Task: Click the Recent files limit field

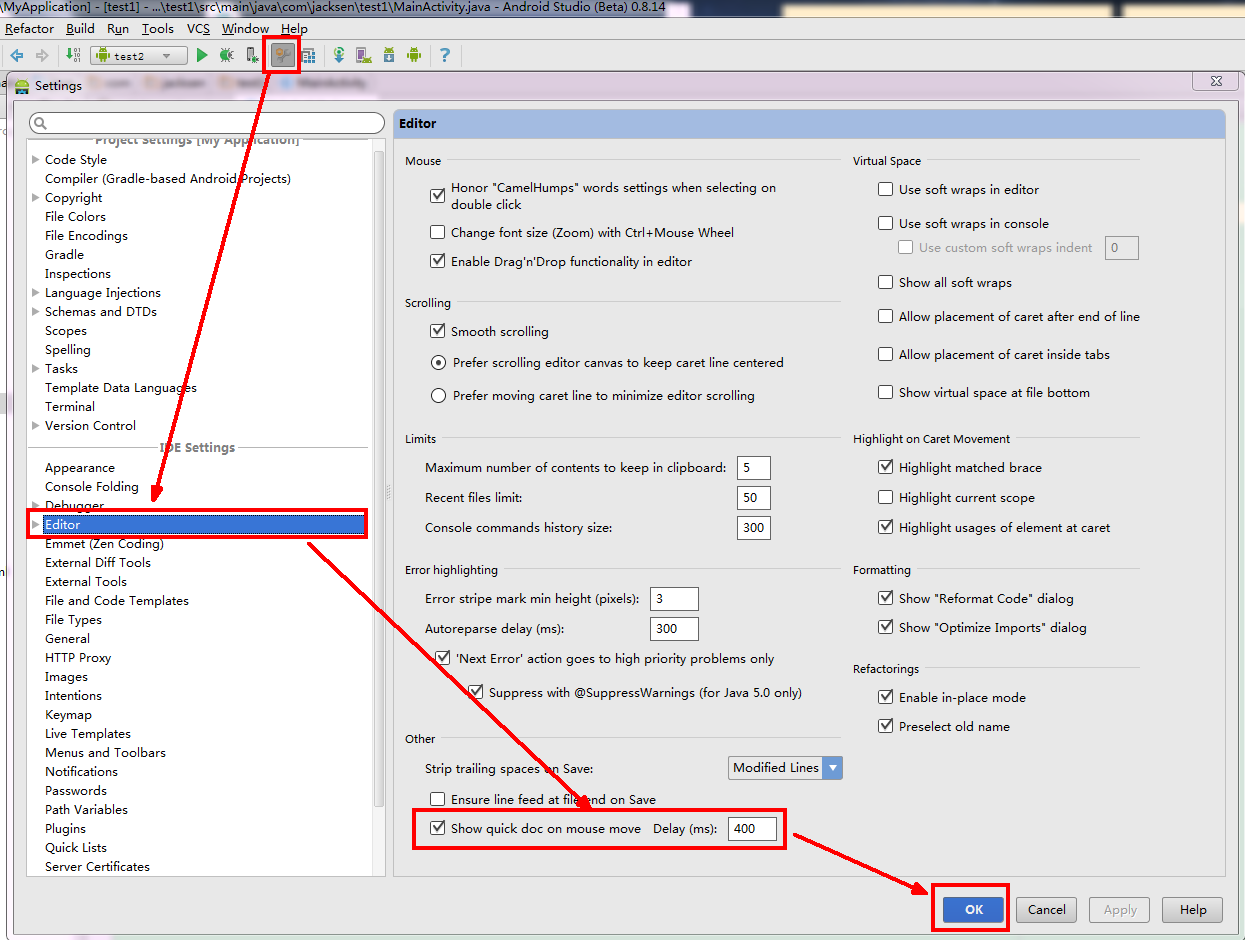Action: pyautogui.click(x=754, y=497)
